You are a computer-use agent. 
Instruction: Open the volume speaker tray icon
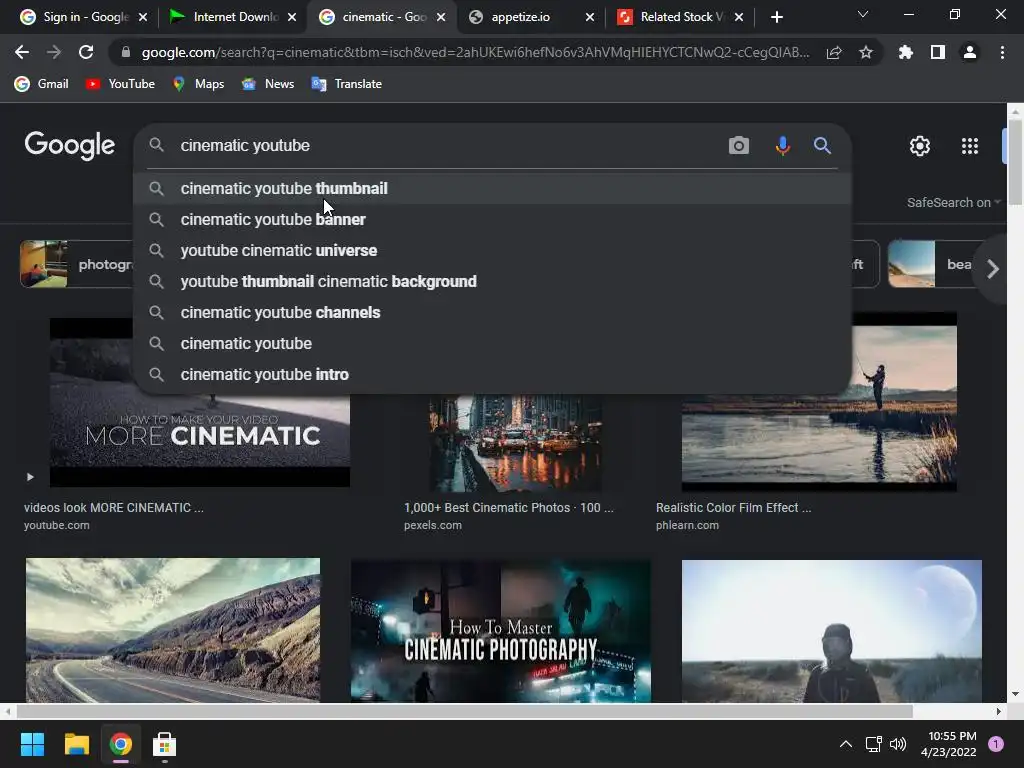coord(898,744)
